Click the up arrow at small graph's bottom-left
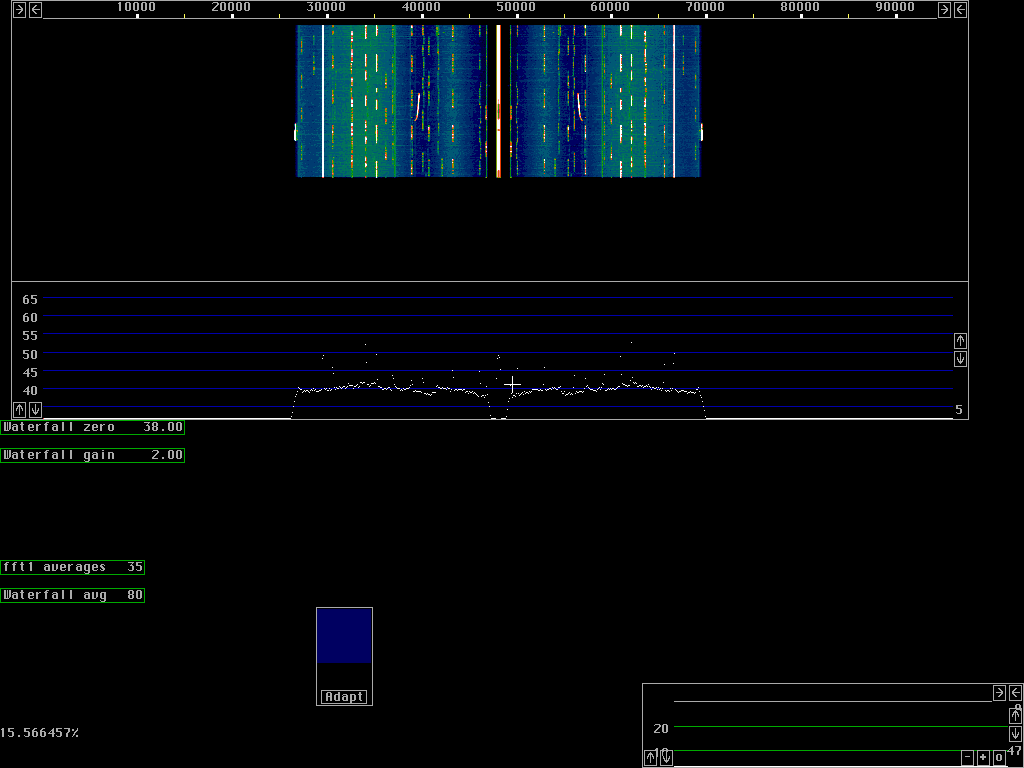1024x768 pixels. tap(650, 758)
